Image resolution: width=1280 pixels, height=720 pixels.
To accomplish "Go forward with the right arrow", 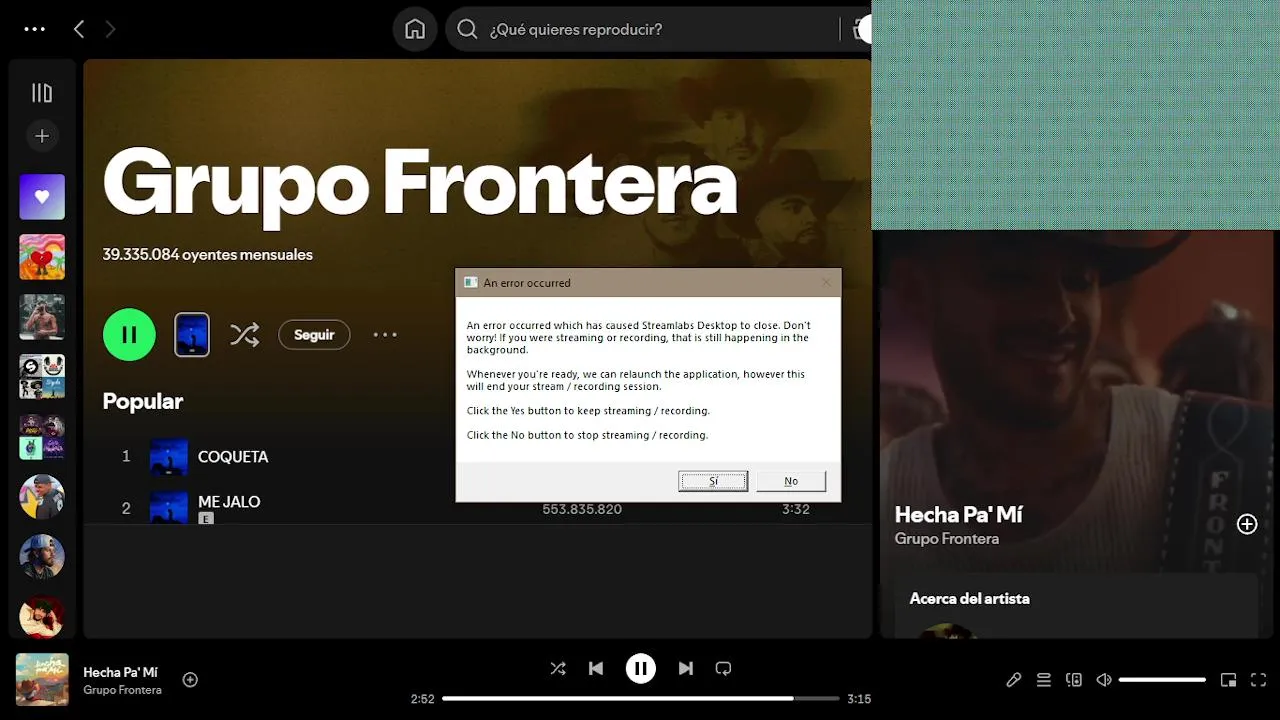I will [x=110, y=29].
